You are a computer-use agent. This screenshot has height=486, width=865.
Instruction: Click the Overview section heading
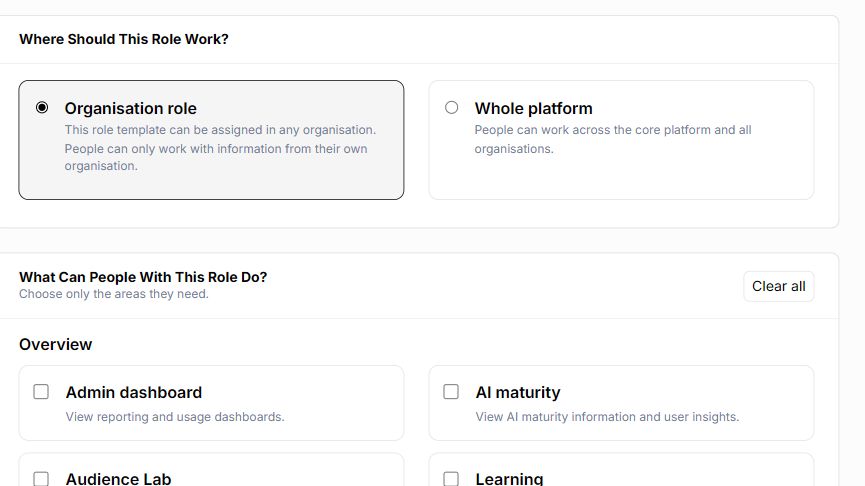pyautogui.click(x=56, y=344)
